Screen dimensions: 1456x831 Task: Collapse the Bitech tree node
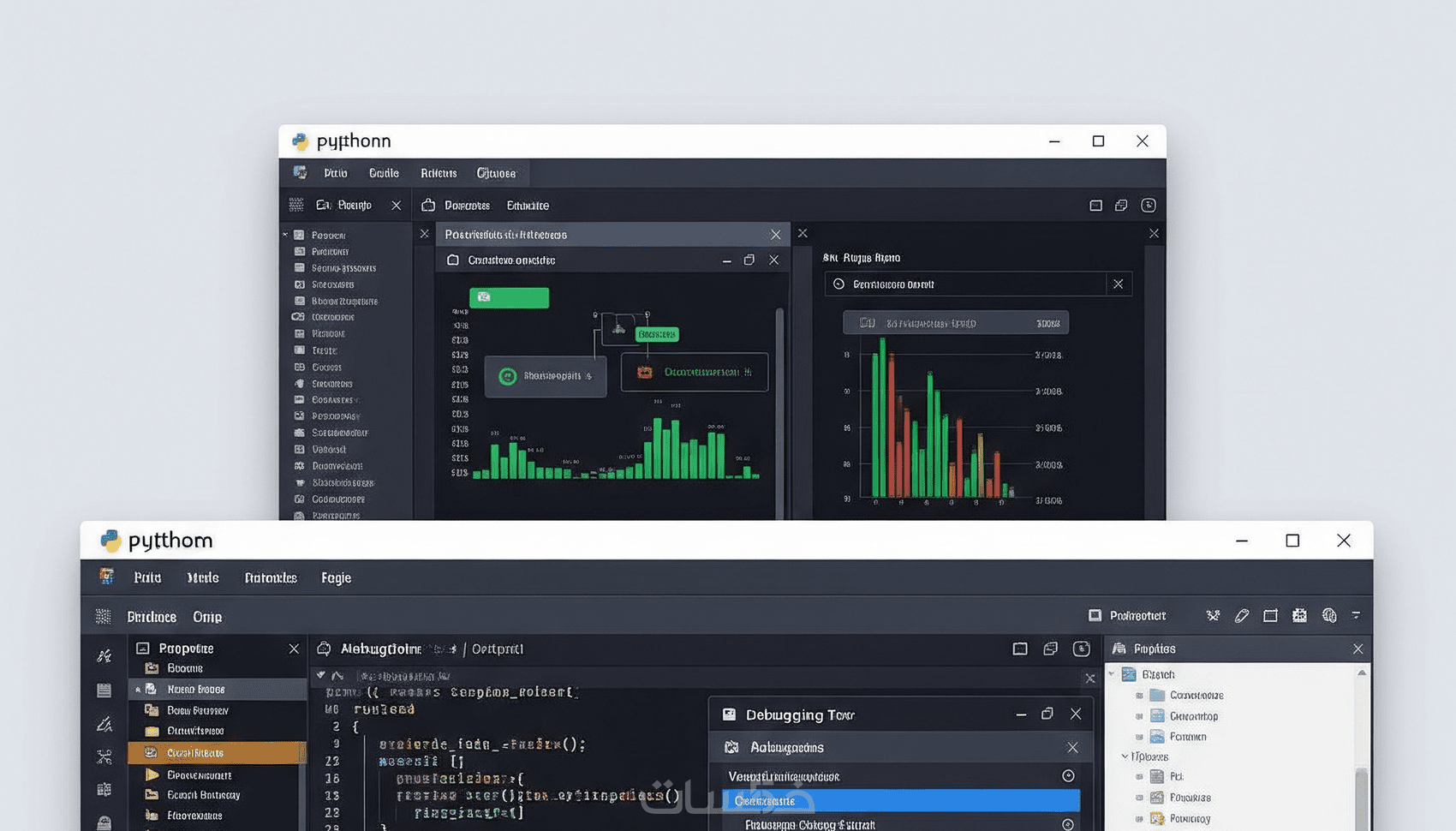click(x=1113, y=674)
